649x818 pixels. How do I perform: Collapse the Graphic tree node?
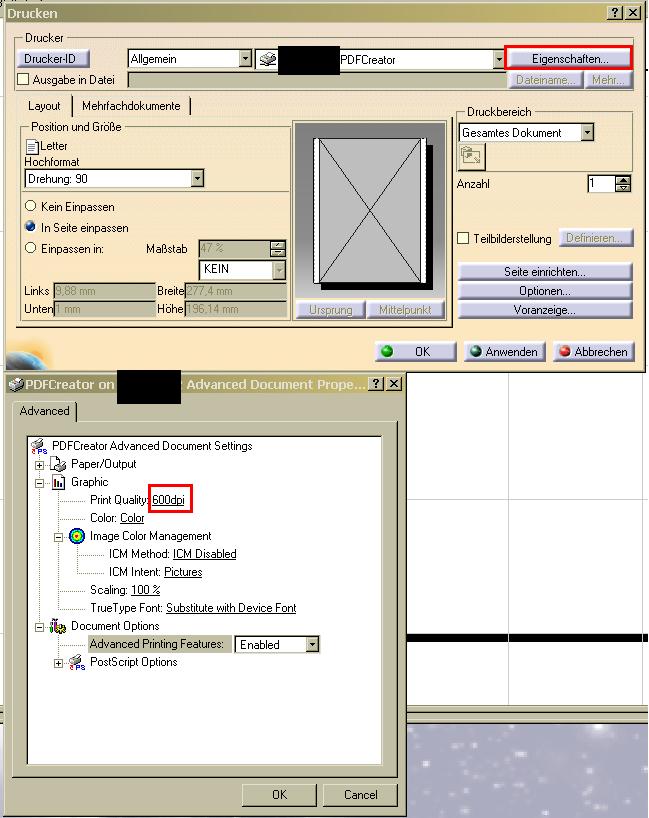pyautogui.click(x=40, y=483)
